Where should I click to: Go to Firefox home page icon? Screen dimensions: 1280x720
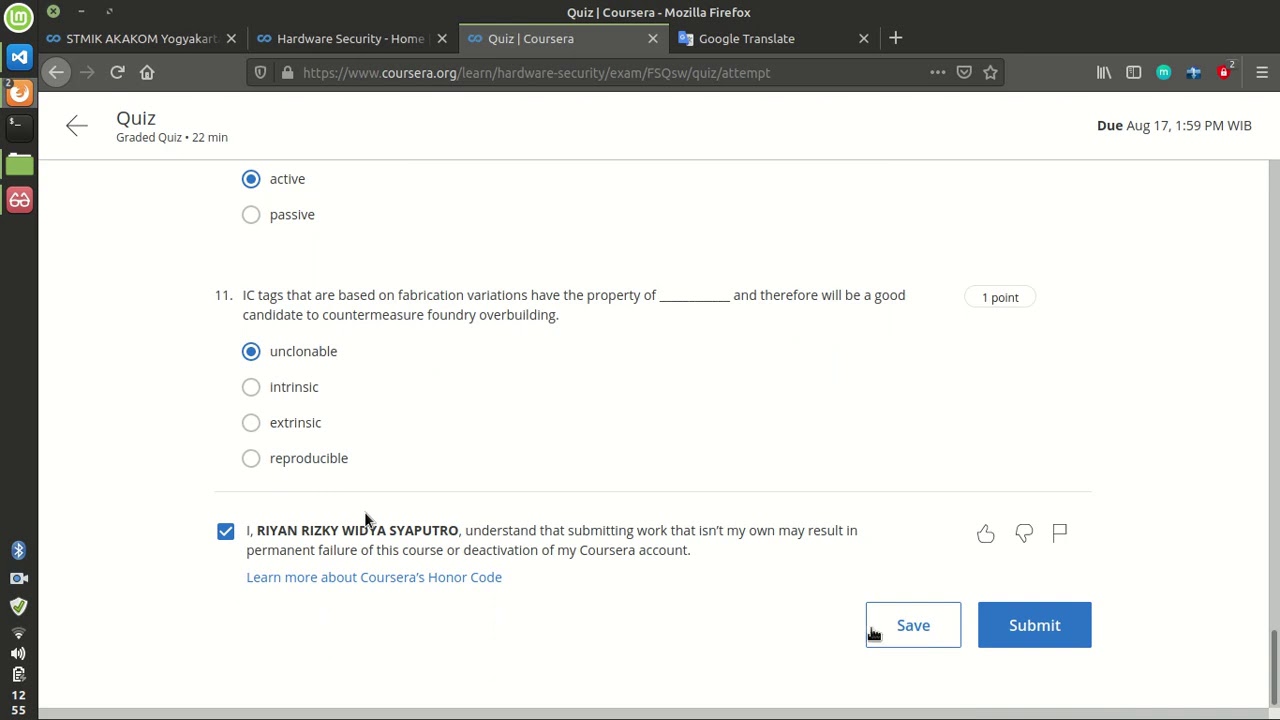(x=147, y=72)
